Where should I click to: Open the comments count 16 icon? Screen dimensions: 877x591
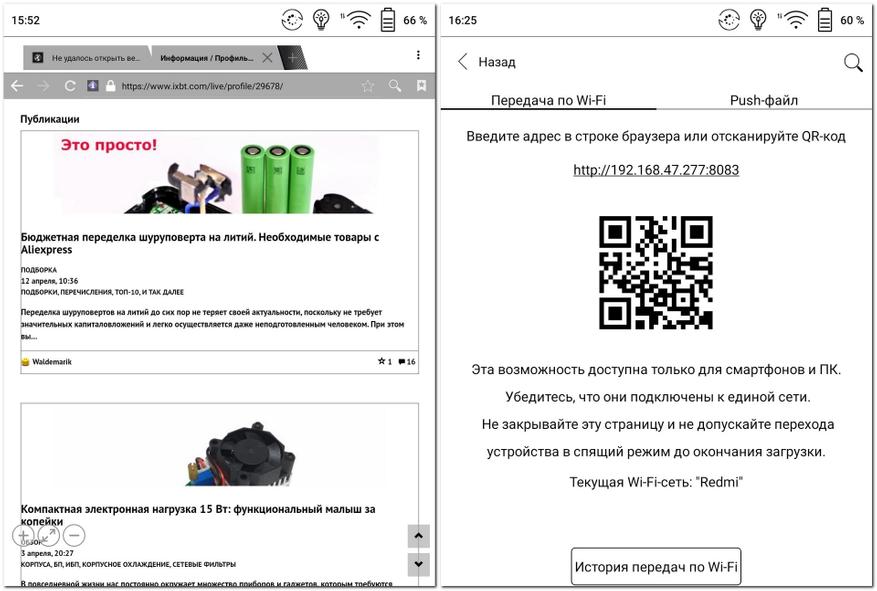point(407,362)
